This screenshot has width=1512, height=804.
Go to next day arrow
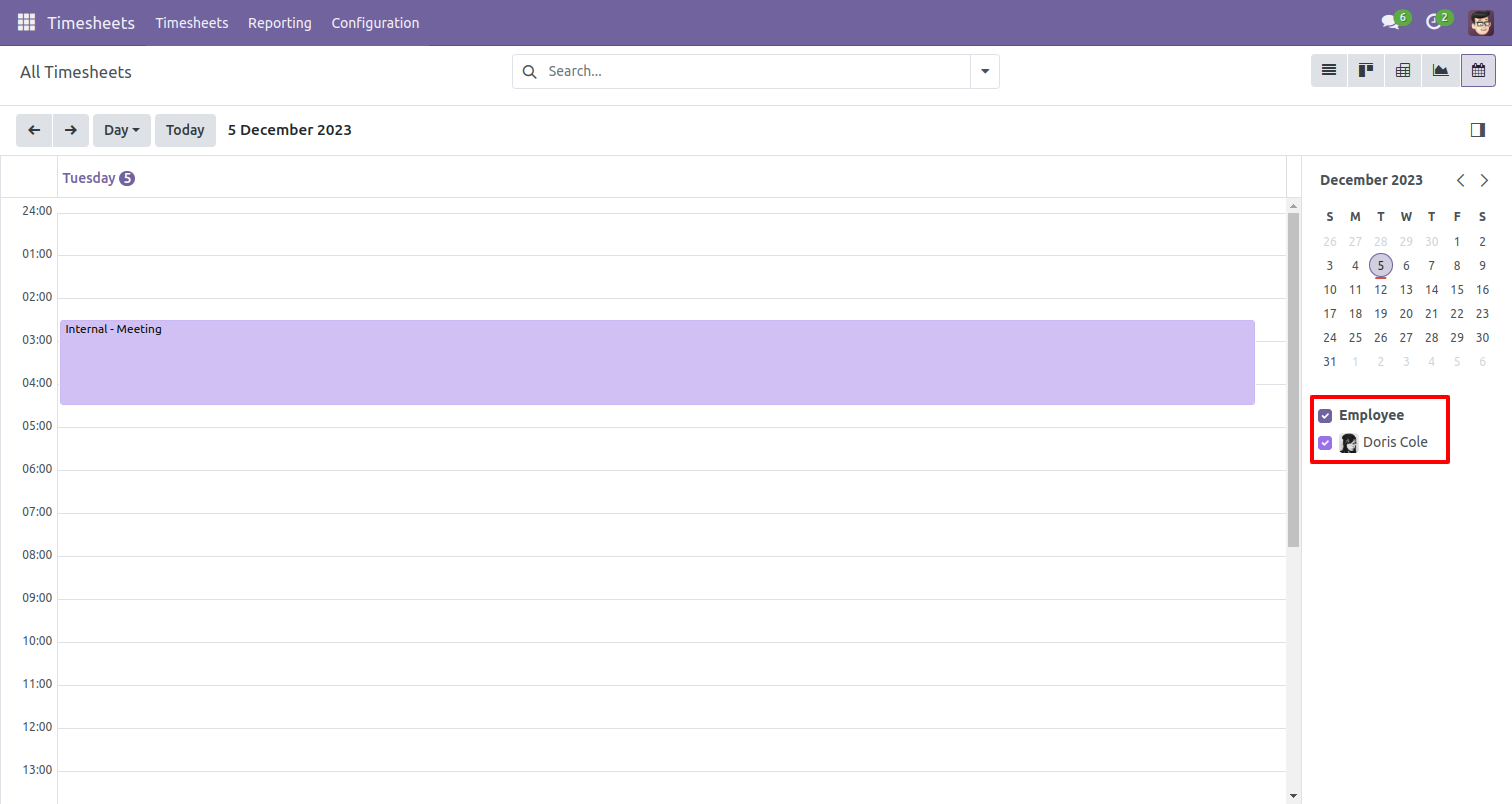pos(71,130)
